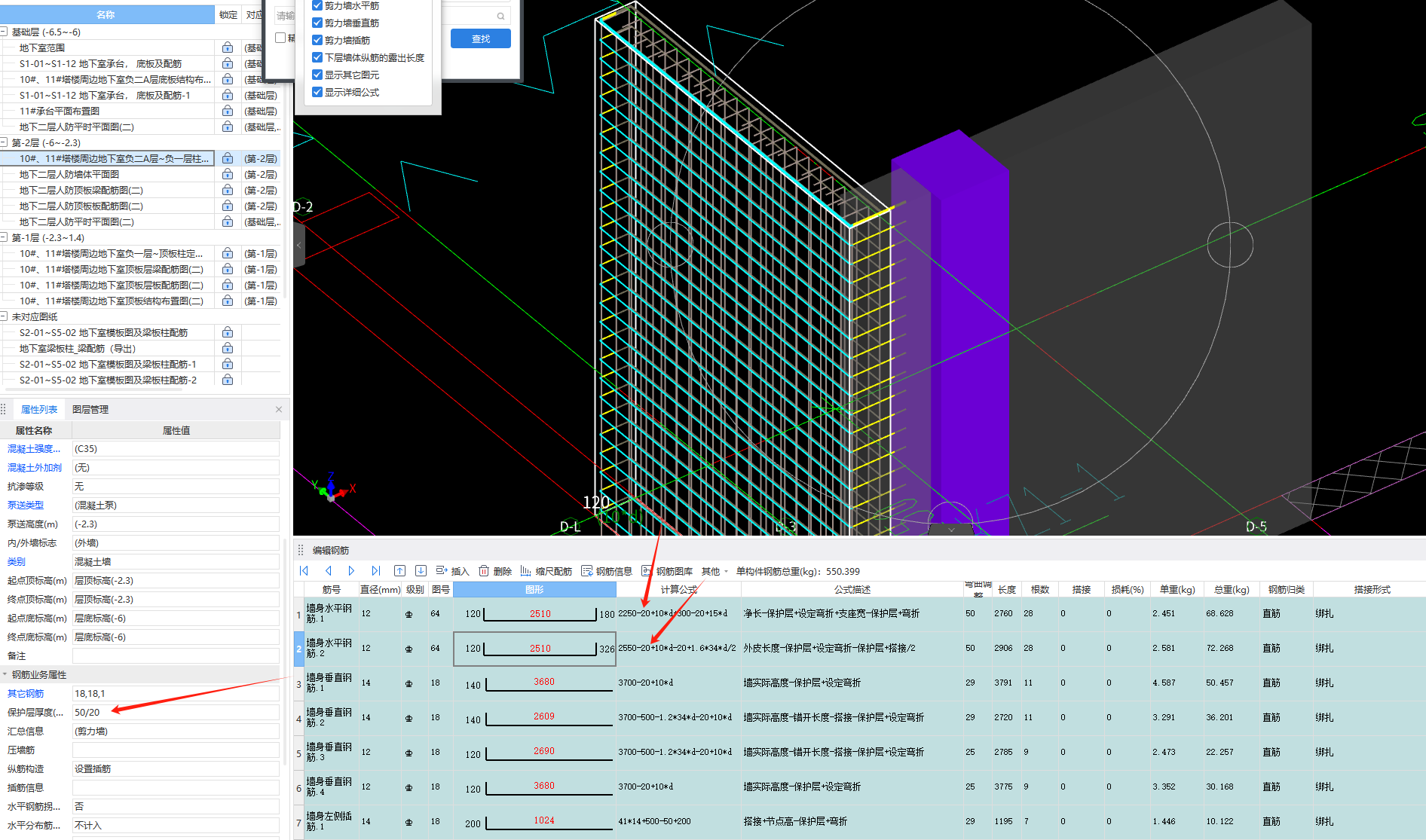
Task: Move rebar row up icon
Action: [x=399, y=571]
